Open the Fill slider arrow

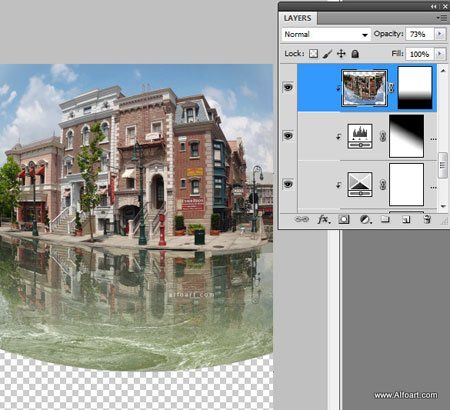click(x=440, y=54)
